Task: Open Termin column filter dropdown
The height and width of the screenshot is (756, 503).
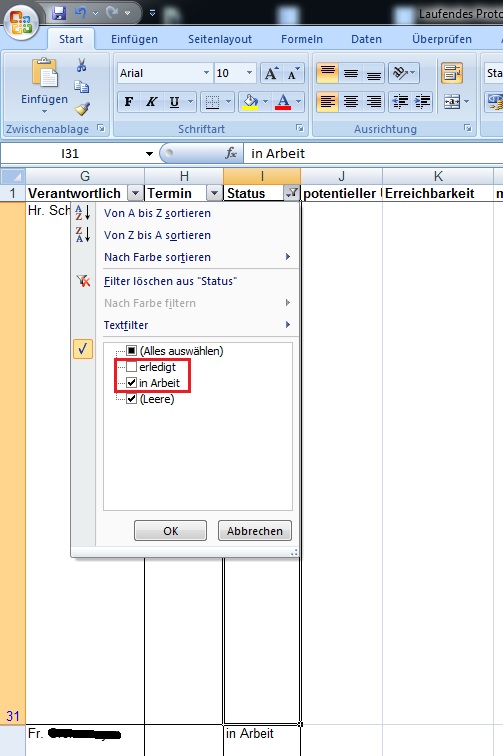Action: (x=214, y=193)
